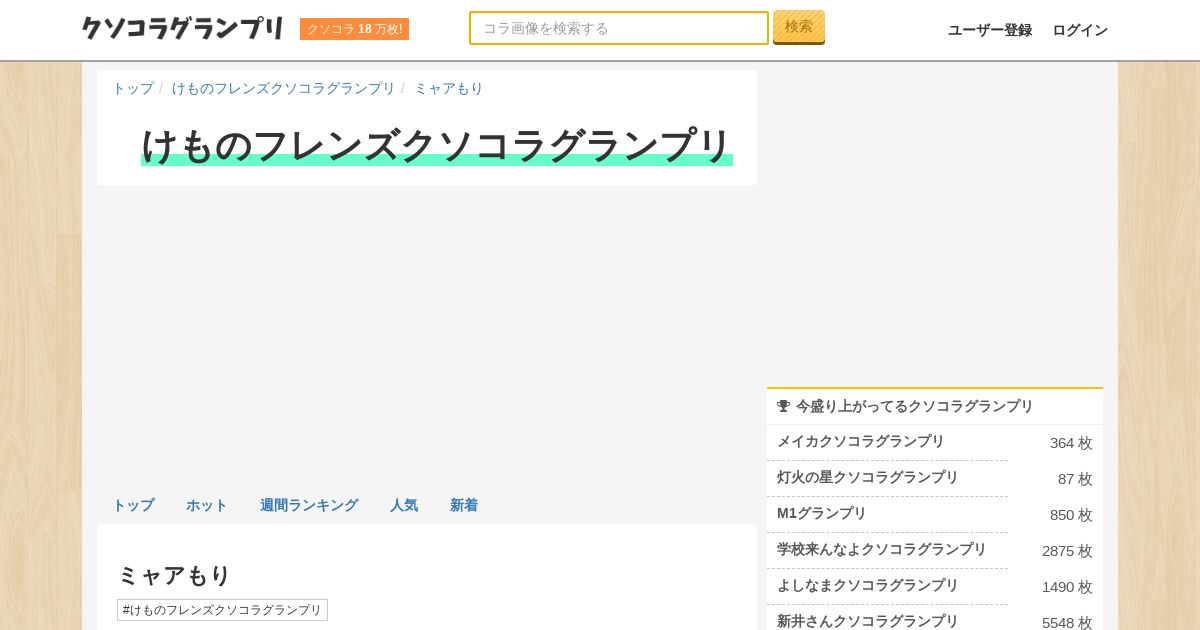Open よしなまクソコラグランプリ in the sidebar
Image resolution: width=1200 pixels, height=630 pixels.
pos(868,585)
